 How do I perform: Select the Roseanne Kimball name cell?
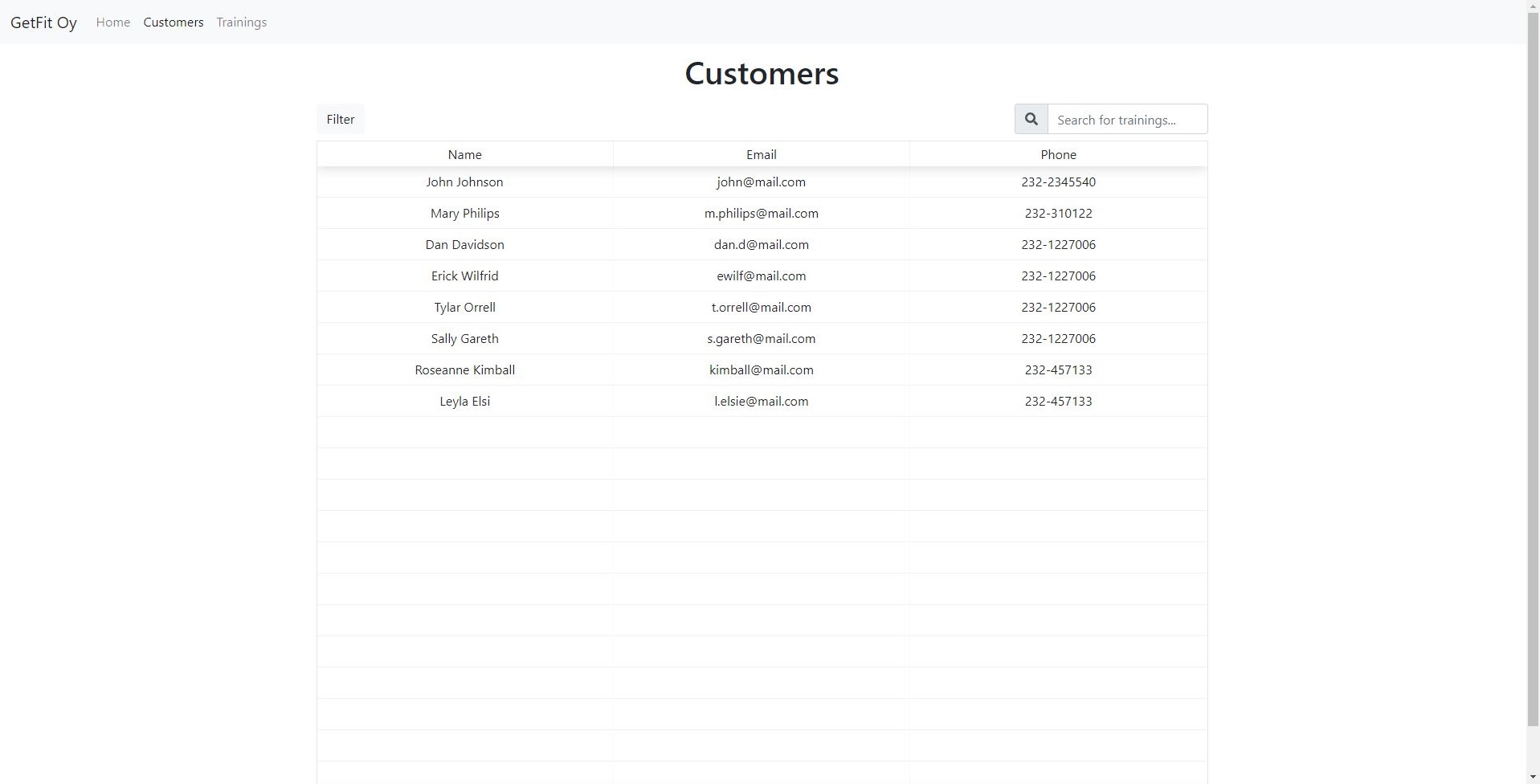[x=465, y=370]
